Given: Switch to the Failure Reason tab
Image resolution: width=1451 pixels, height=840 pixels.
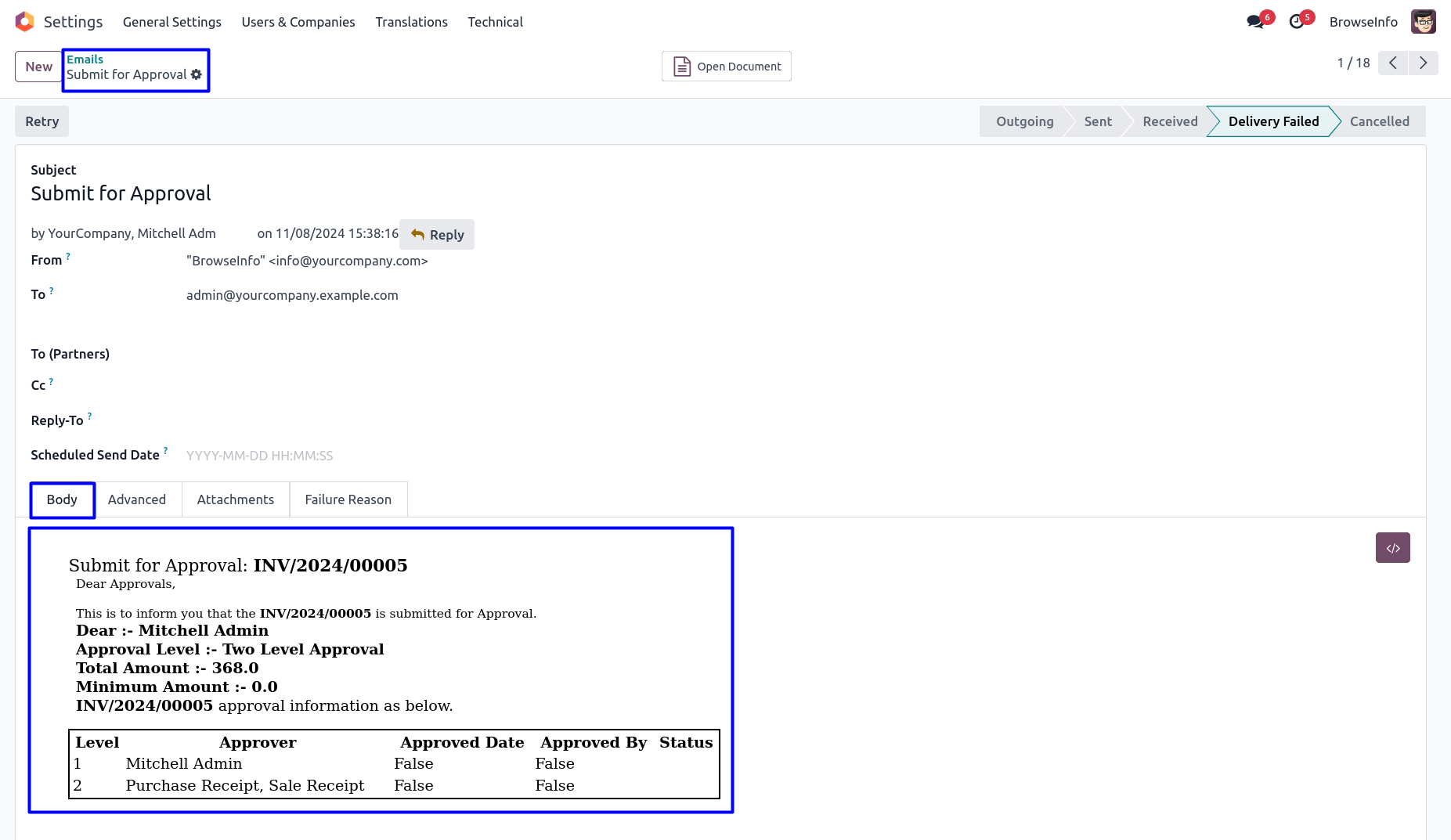Looking at the screenshot, I should (x=348, y=499).
